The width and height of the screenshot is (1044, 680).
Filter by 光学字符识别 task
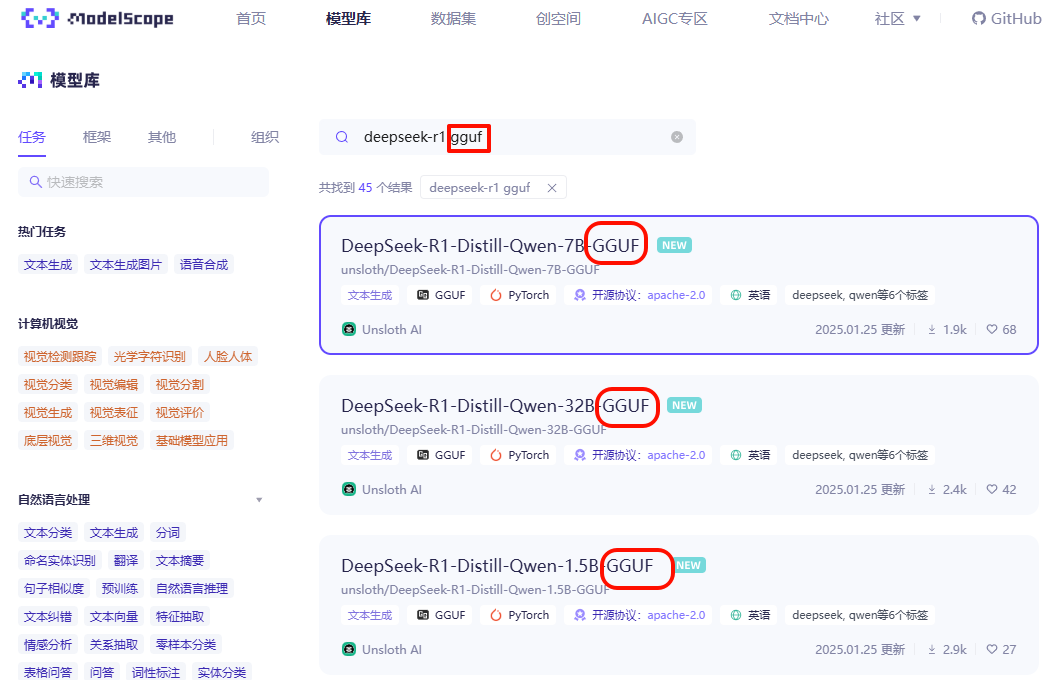point(150,356)
